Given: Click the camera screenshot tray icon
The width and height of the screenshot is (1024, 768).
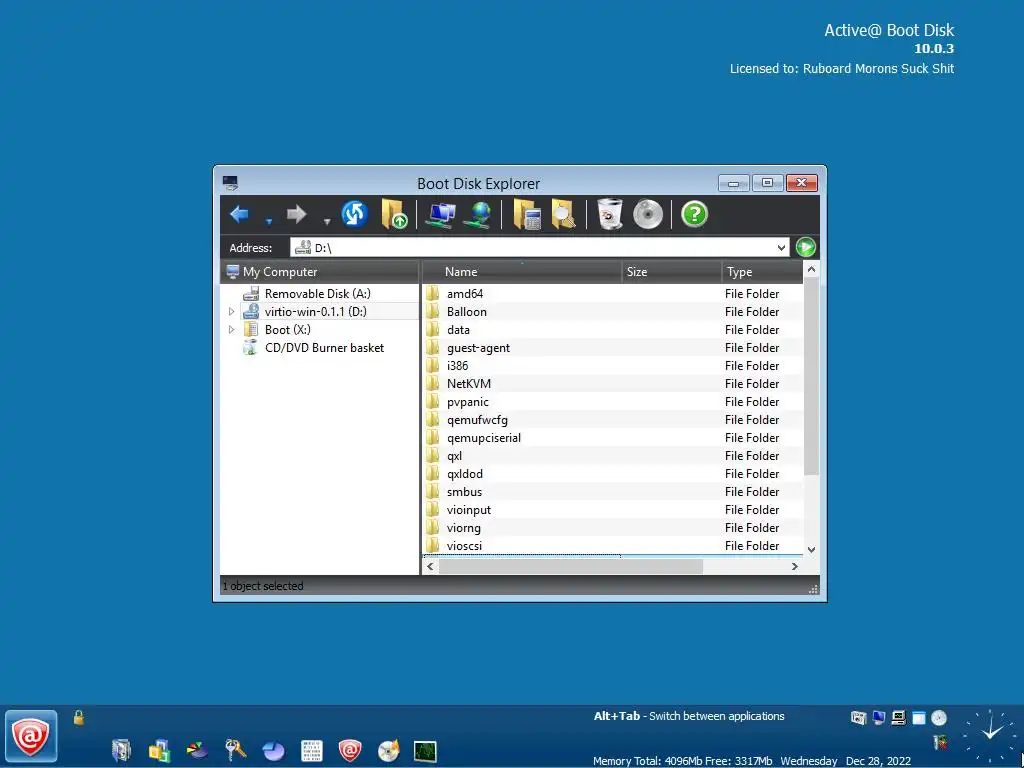Looking at the screenshot, I should tap(858, 718).
